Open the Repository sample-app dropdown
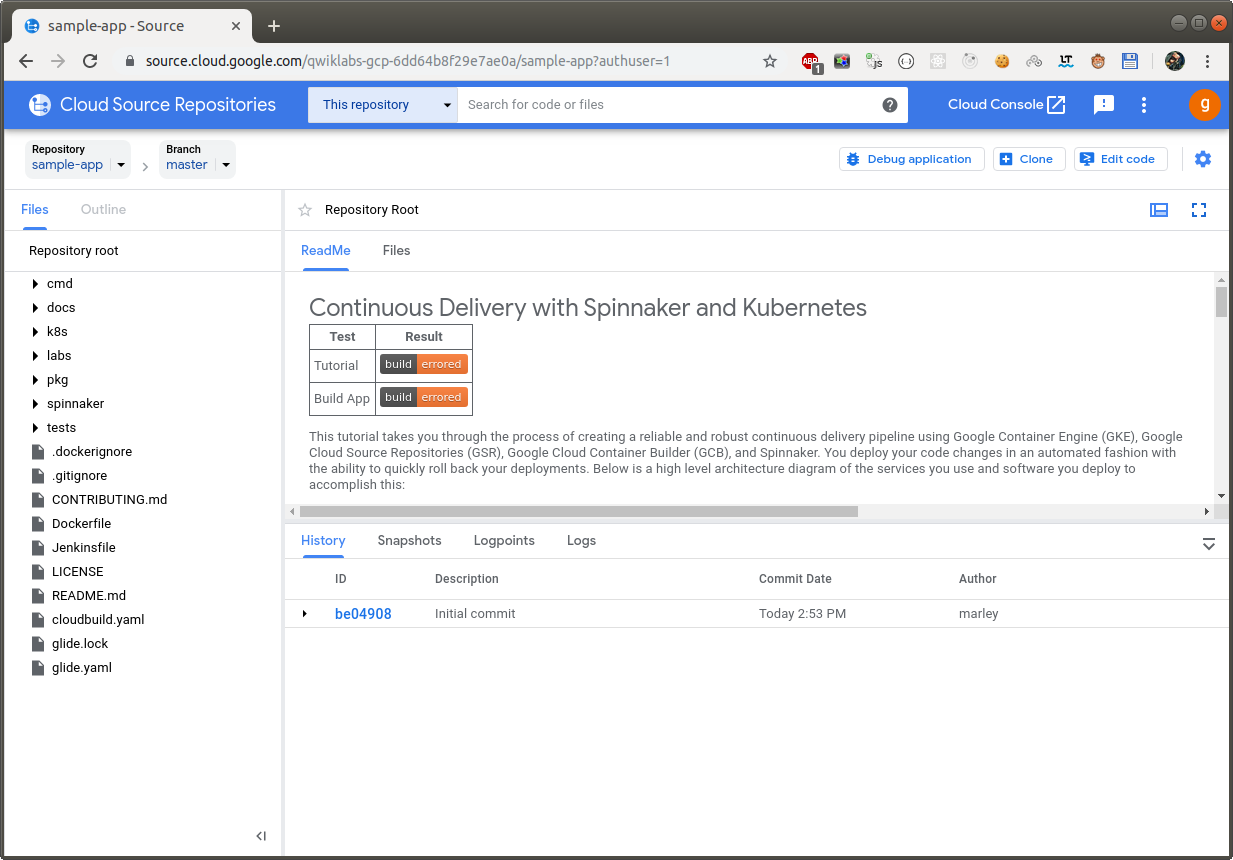This screenshot has height=860, width=1233. [x=77, y=158]
